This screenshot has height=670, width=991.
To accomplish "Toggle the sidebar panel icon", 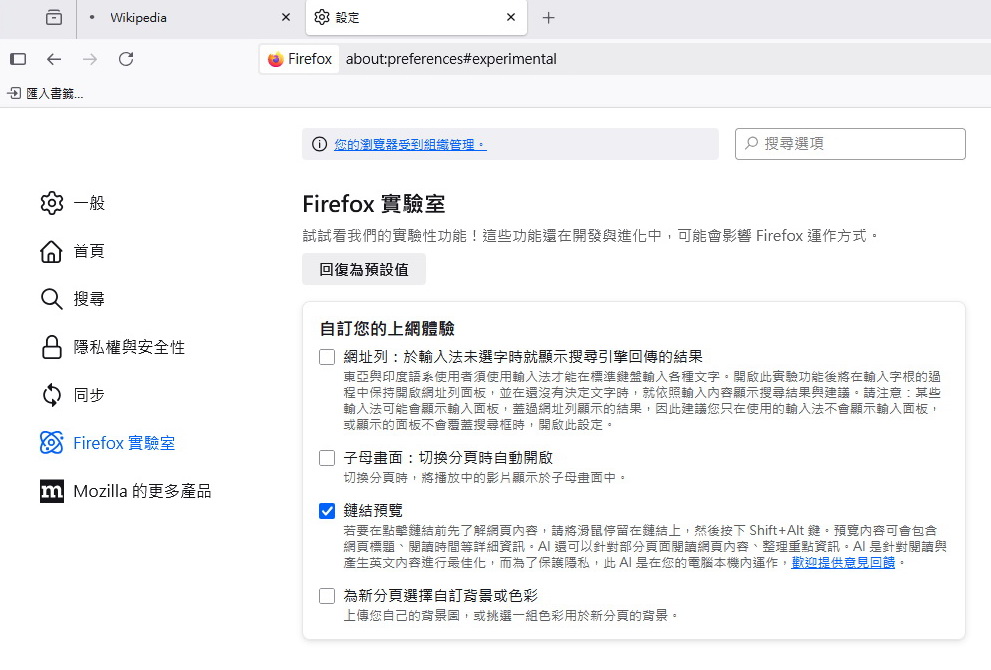I will pos(18,59).
